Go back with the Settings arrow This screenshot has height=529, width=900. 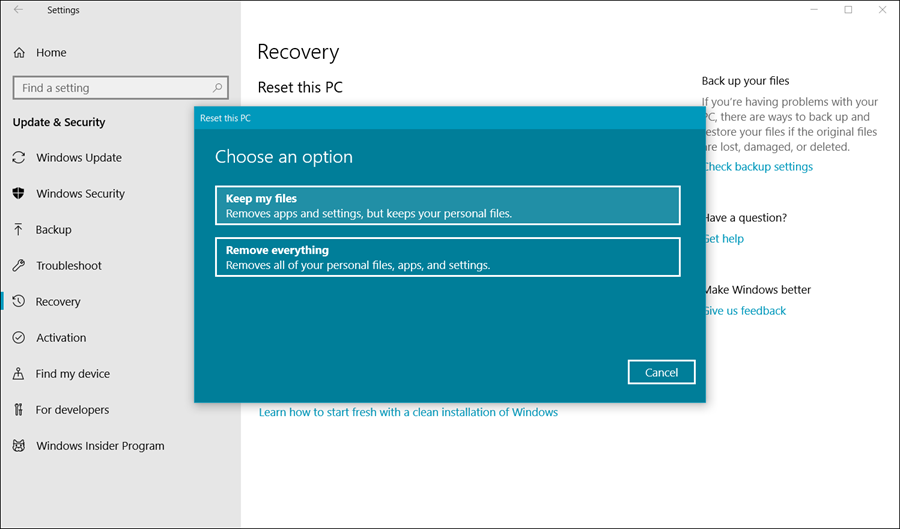pyautogui.click(x=18, y=10)
